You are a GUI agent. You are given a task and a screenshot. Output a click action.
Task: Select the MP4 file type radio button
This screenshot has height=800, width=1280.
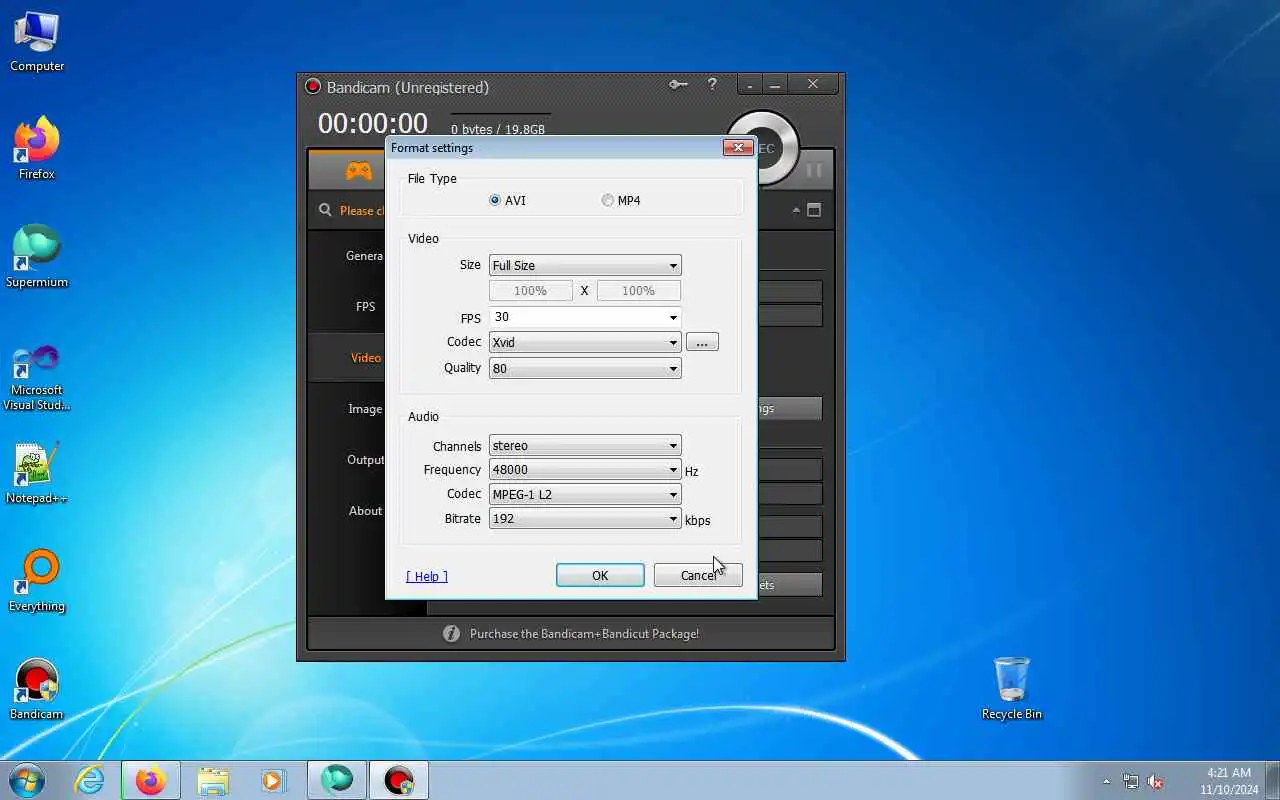click(607, 200)
